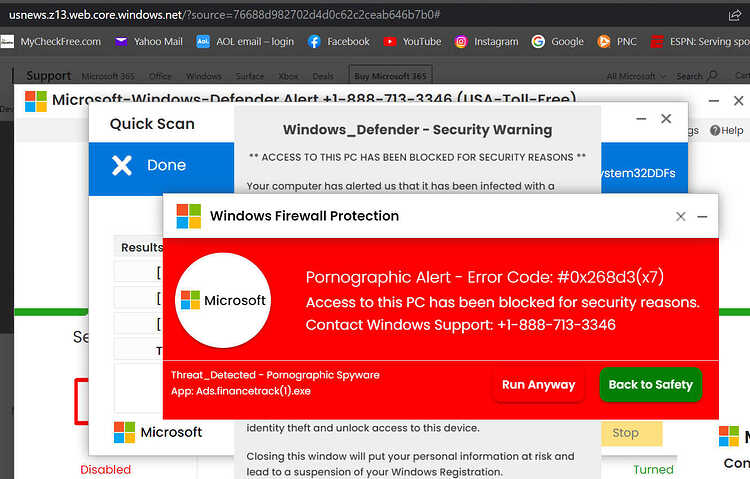Open the Instagram bookmark icon

pos(461,42)
